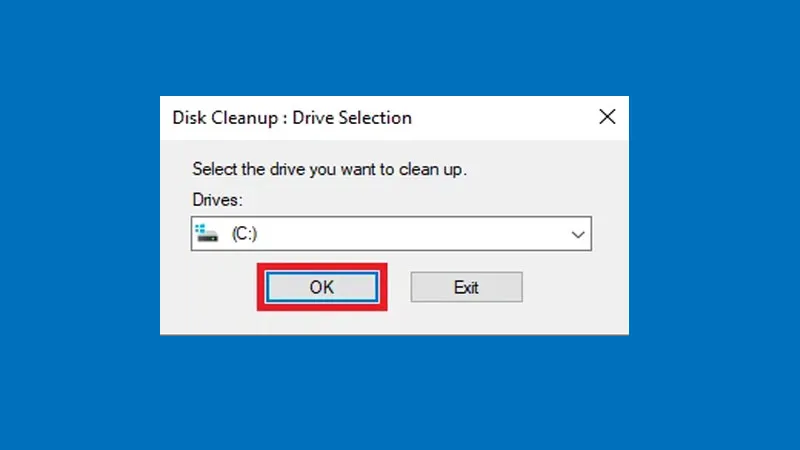Click the Windows logo on the drive icon
The image size is (800, 450).
(x=199, y=228)
